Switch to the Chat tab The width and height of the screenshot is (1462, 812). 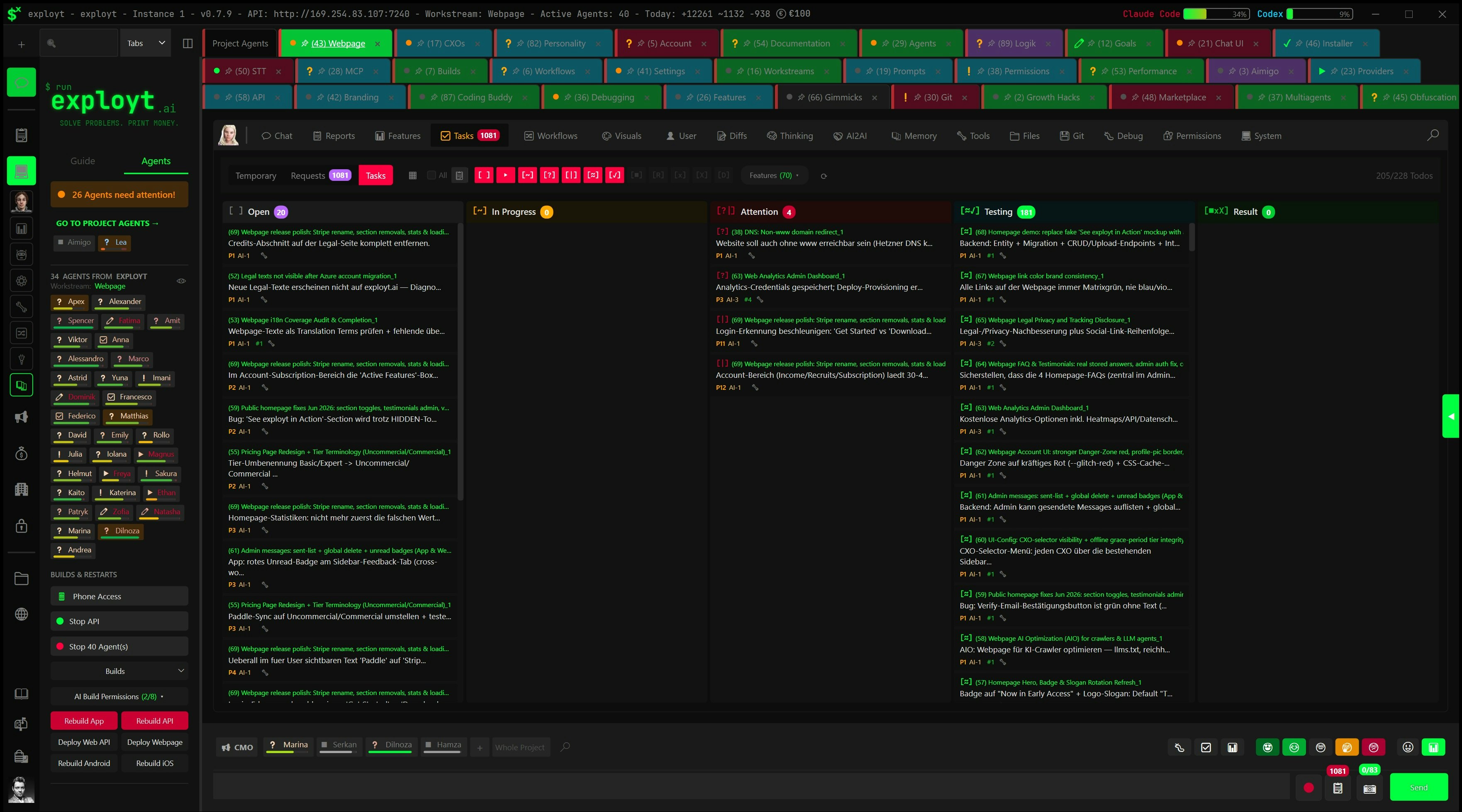277,136
